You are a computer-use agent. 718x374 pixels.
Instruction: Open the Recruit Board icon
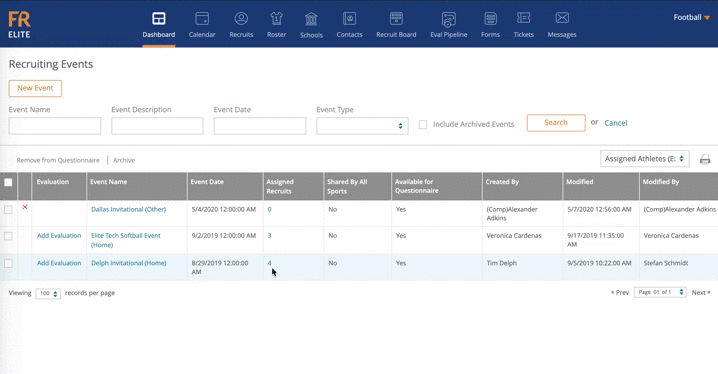click(x=396, y=19)
